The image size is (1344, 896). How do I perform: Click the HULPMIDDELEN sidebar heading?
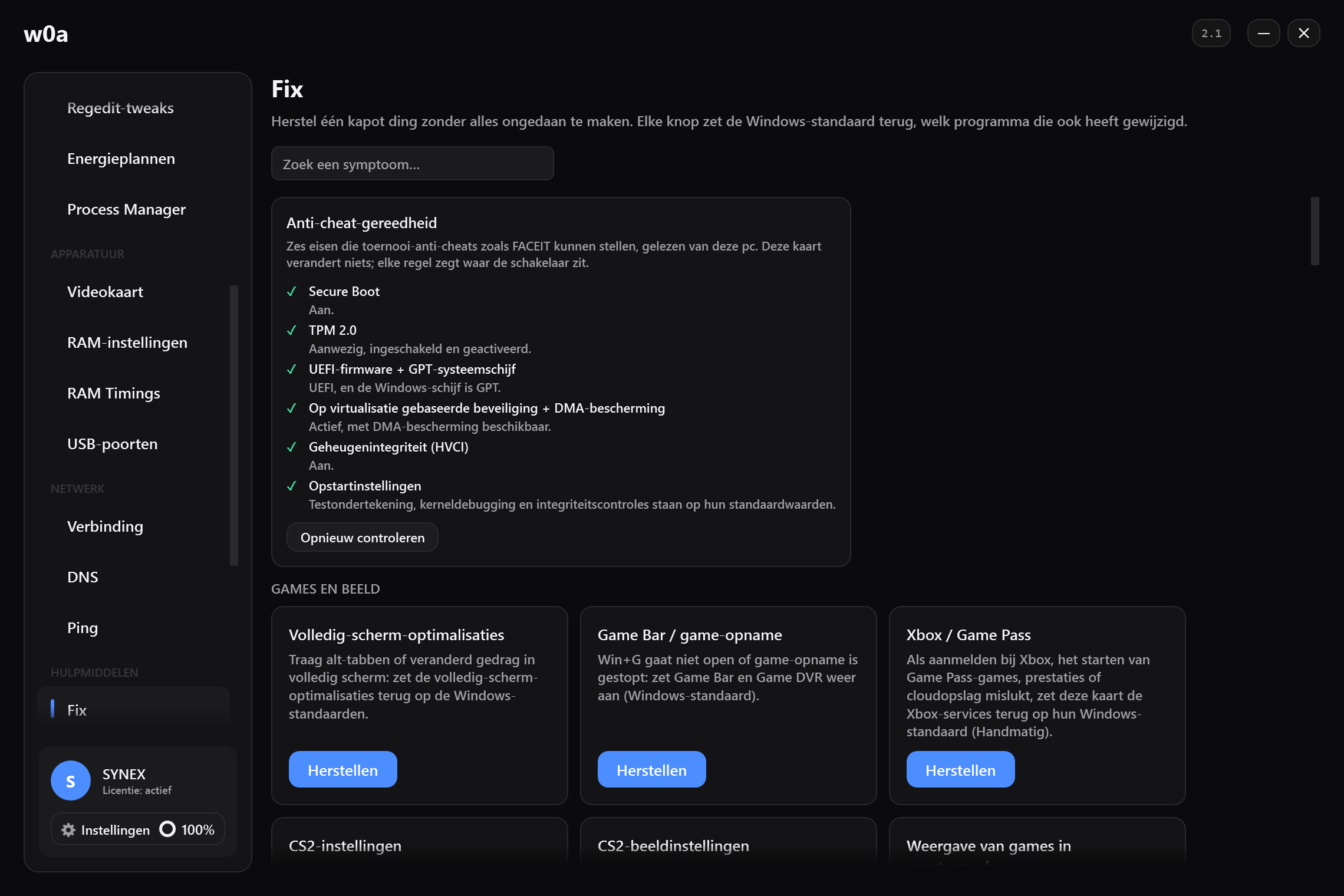click(x=94, y=673)
